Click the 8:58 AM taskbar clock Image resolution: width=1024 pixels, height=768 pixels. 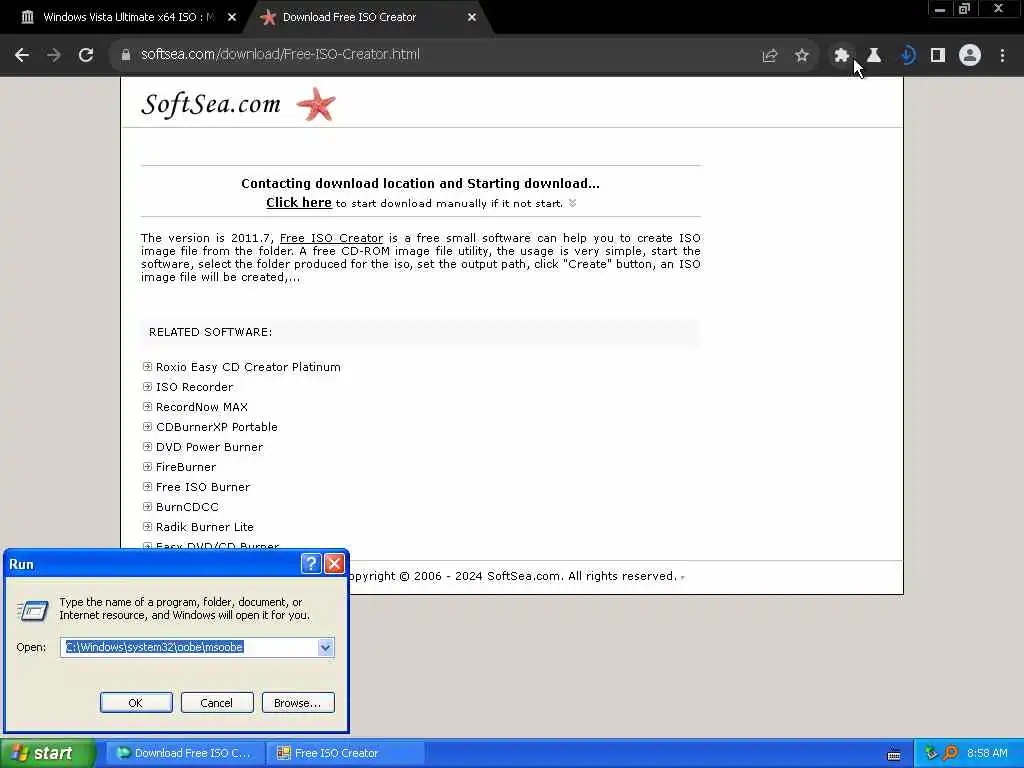[x=987, y=753]
